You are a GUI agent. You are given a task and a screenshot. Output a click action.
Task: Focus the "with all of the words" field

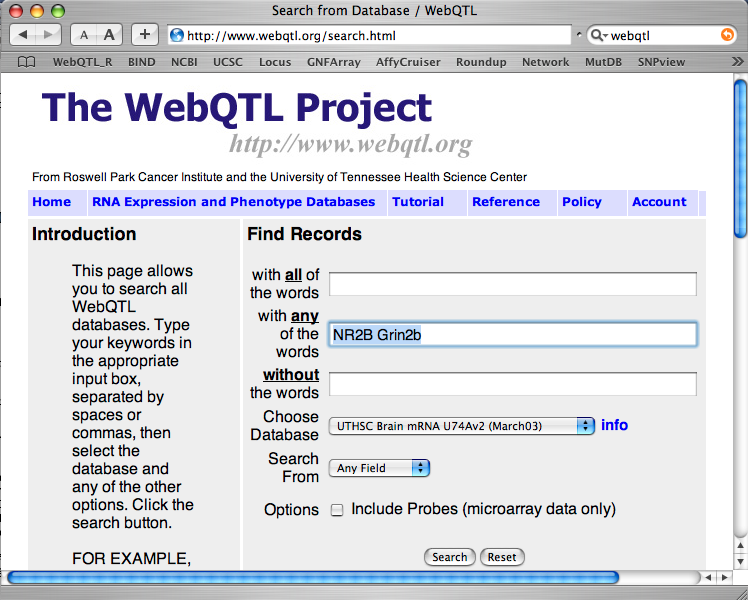click(512, 284)
